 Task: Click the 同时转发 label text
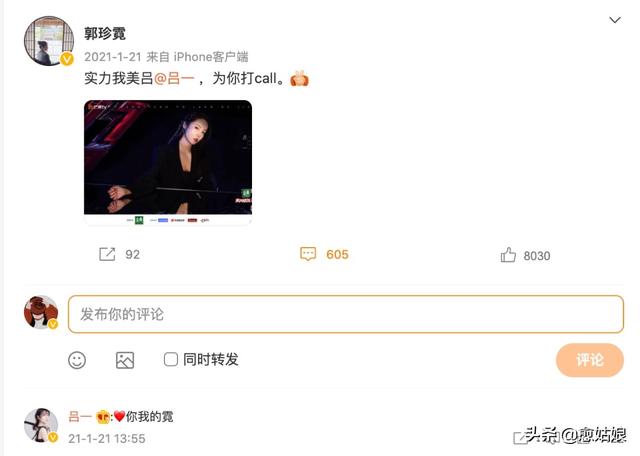click(211, 360)
